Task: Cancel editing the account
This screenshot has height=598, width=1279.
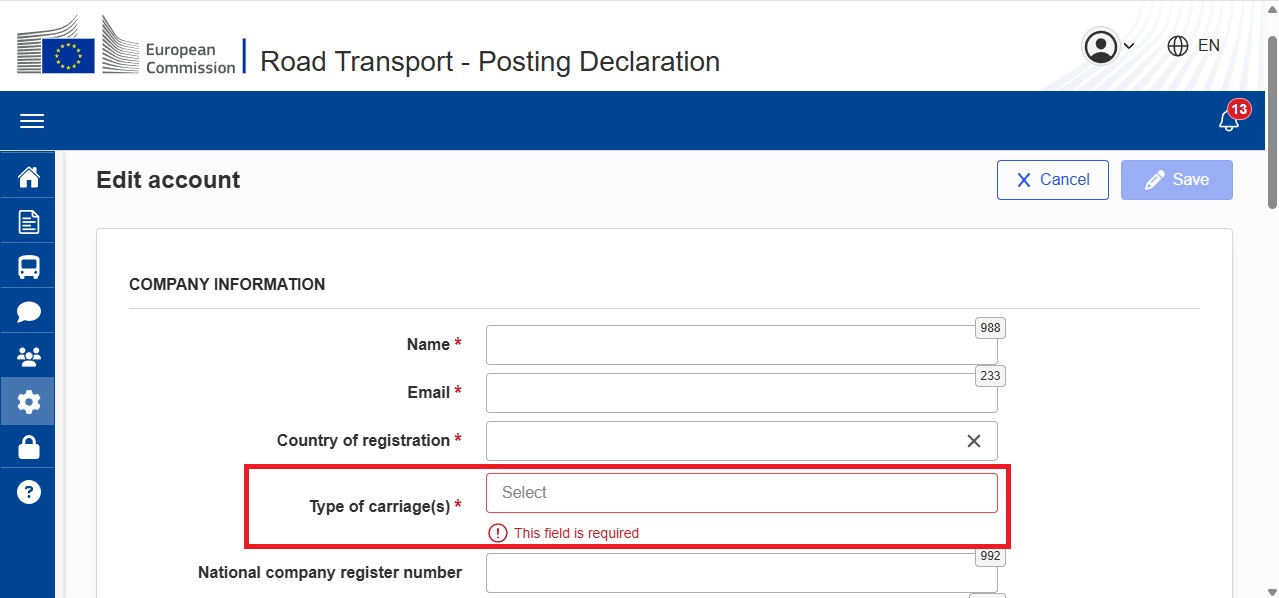Action: click(1052, 180)
